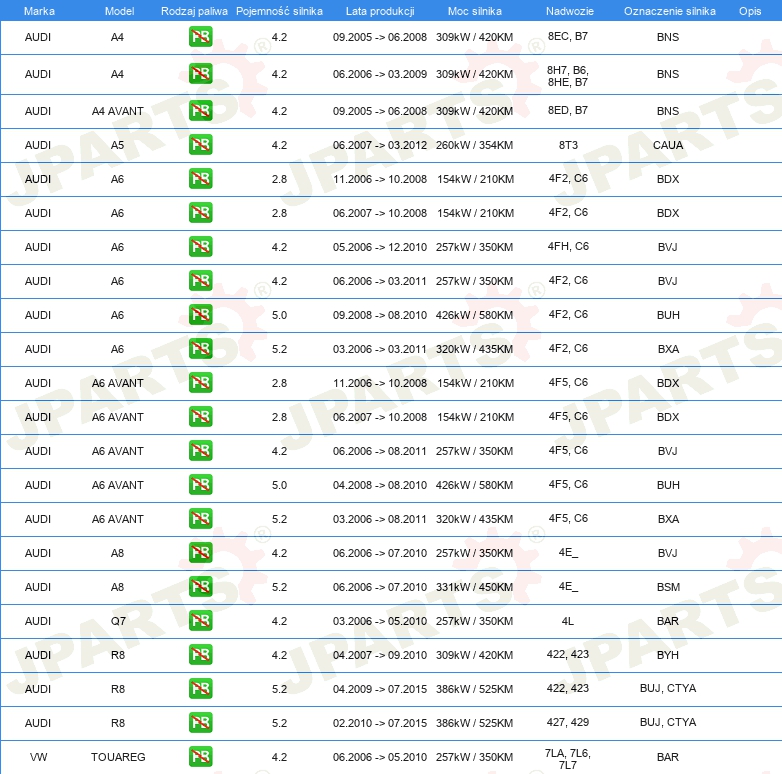Click the fuel icon in the R8 04.2009 row
This screenshot has width=782, height=774.
click(200, 688)
